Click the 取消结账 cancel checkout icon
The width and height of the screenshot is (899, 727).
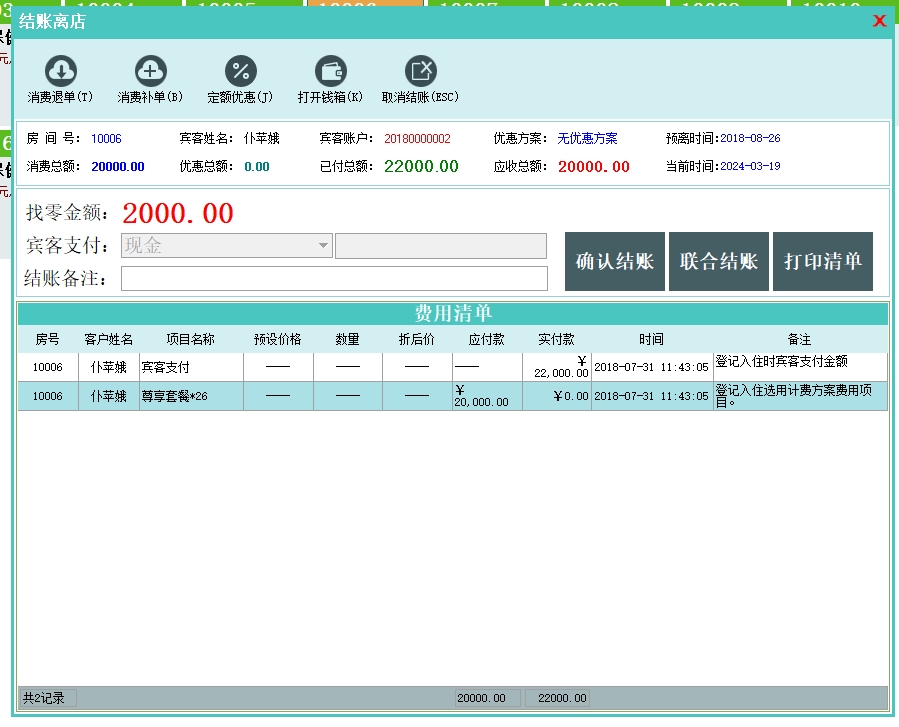(x=420, y=71)
